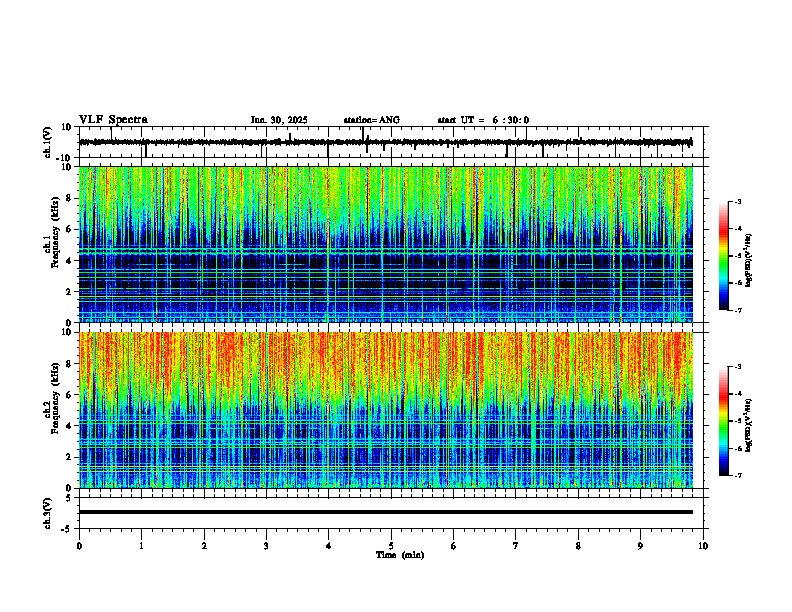
Task: Click the "-10" tick on ch.1(V) axis
Action: pos(65,158)
